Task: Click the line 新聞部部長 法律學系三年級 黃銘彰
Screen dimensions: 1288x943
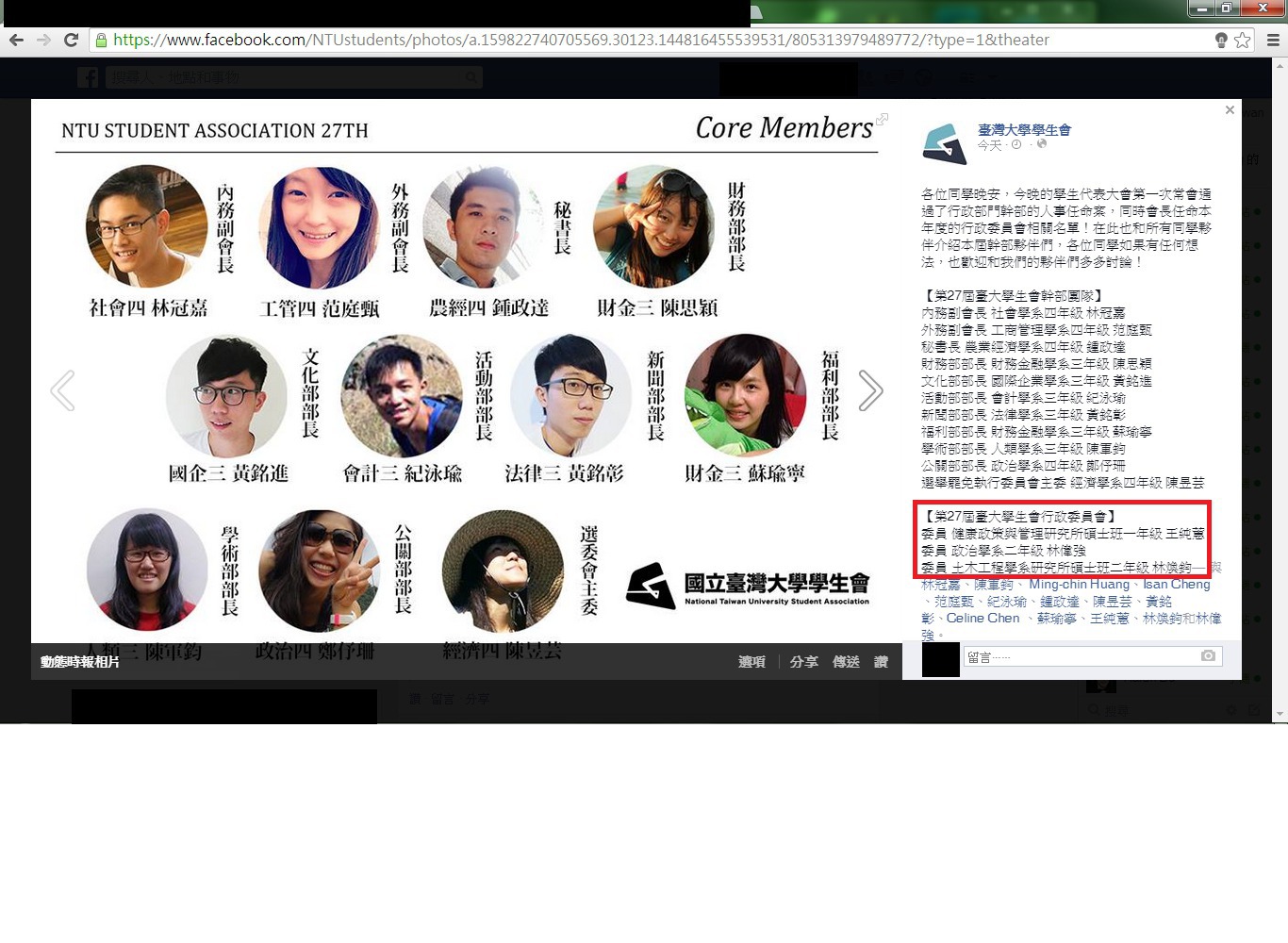Action: pos(1023,415)
